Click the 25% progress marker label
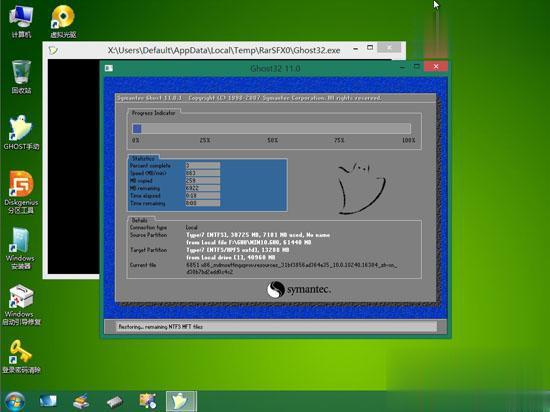Viewport: 550px width, 412px height. [205, 140]
